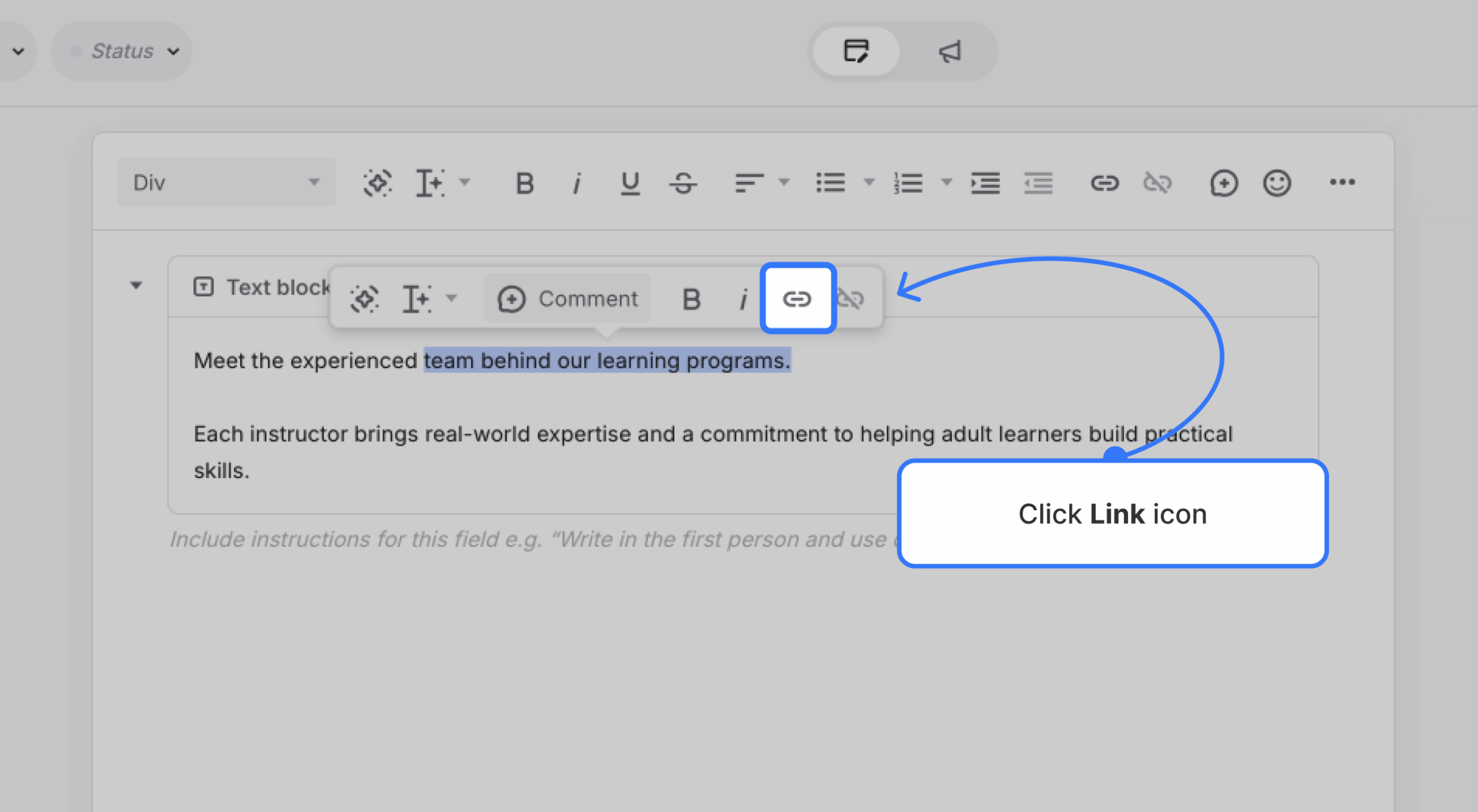Open the Status dropdown

[x=121, y=51]
